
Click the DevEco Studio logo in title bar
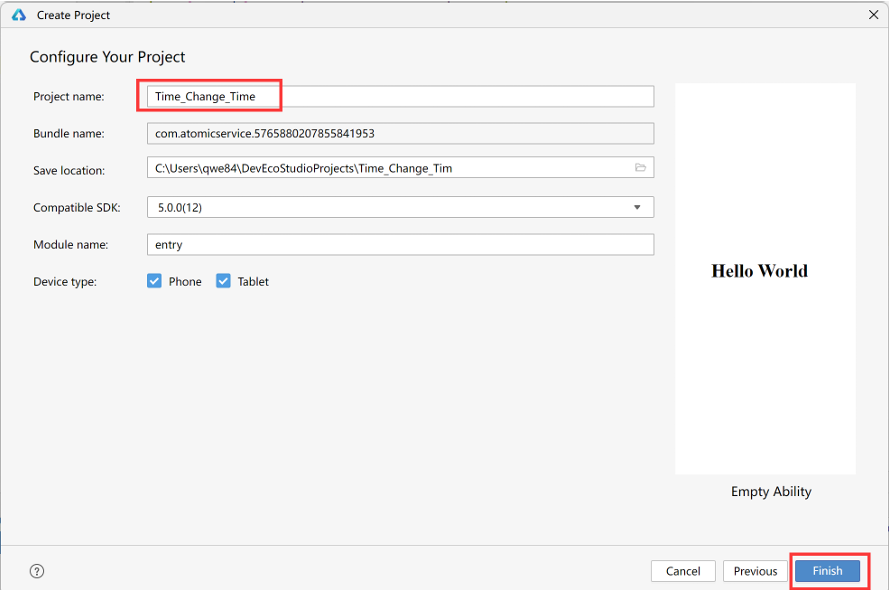point(19,15)
